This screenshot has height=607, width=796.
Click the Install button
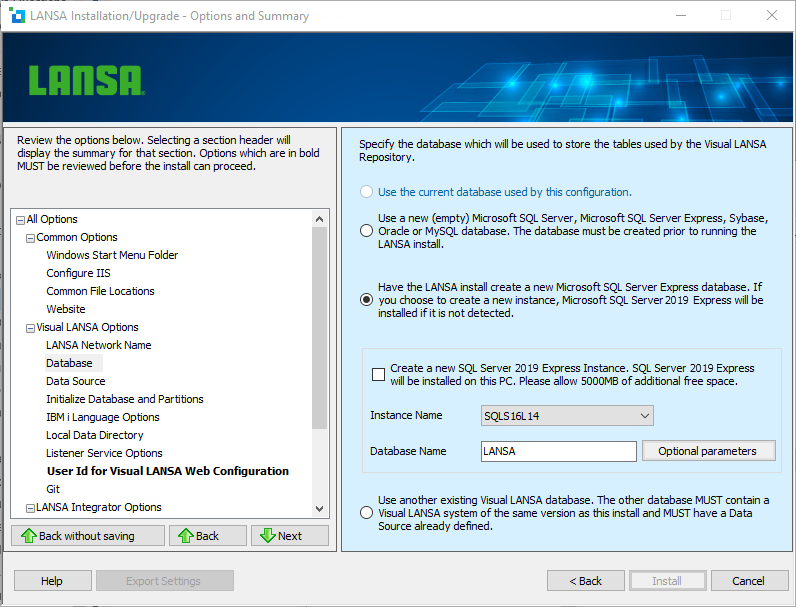pos(668,581)
